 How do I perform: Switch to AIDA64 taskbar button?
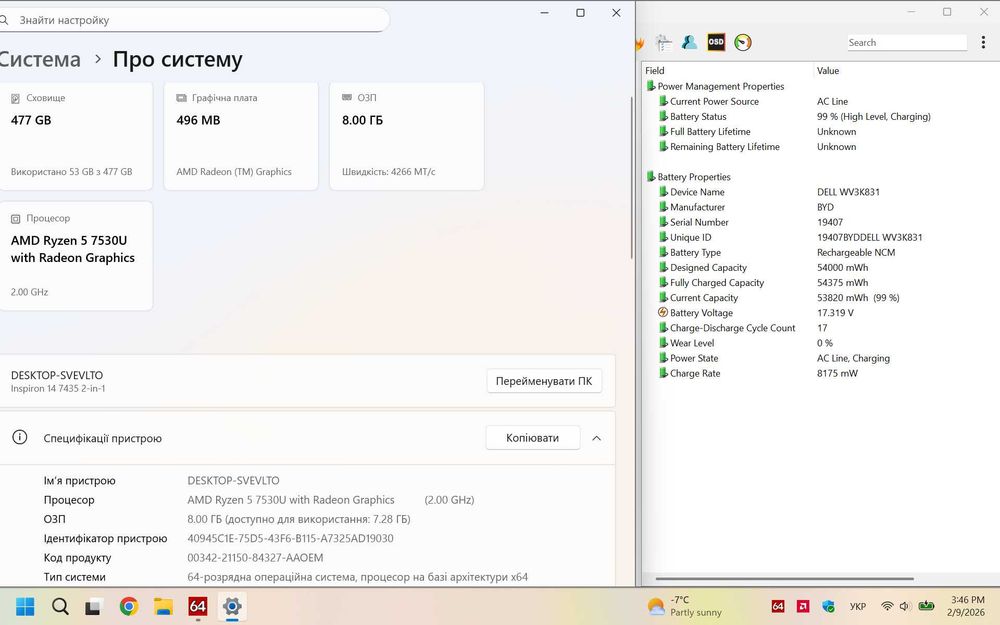(x=198, y=606)
